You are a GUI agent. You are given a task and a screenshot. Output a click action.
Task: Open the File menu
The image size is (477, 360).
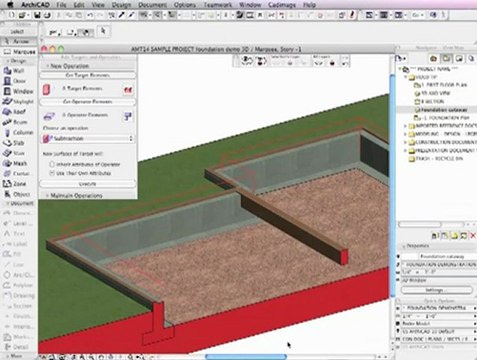pyautogui.click(x=61, y=5)
